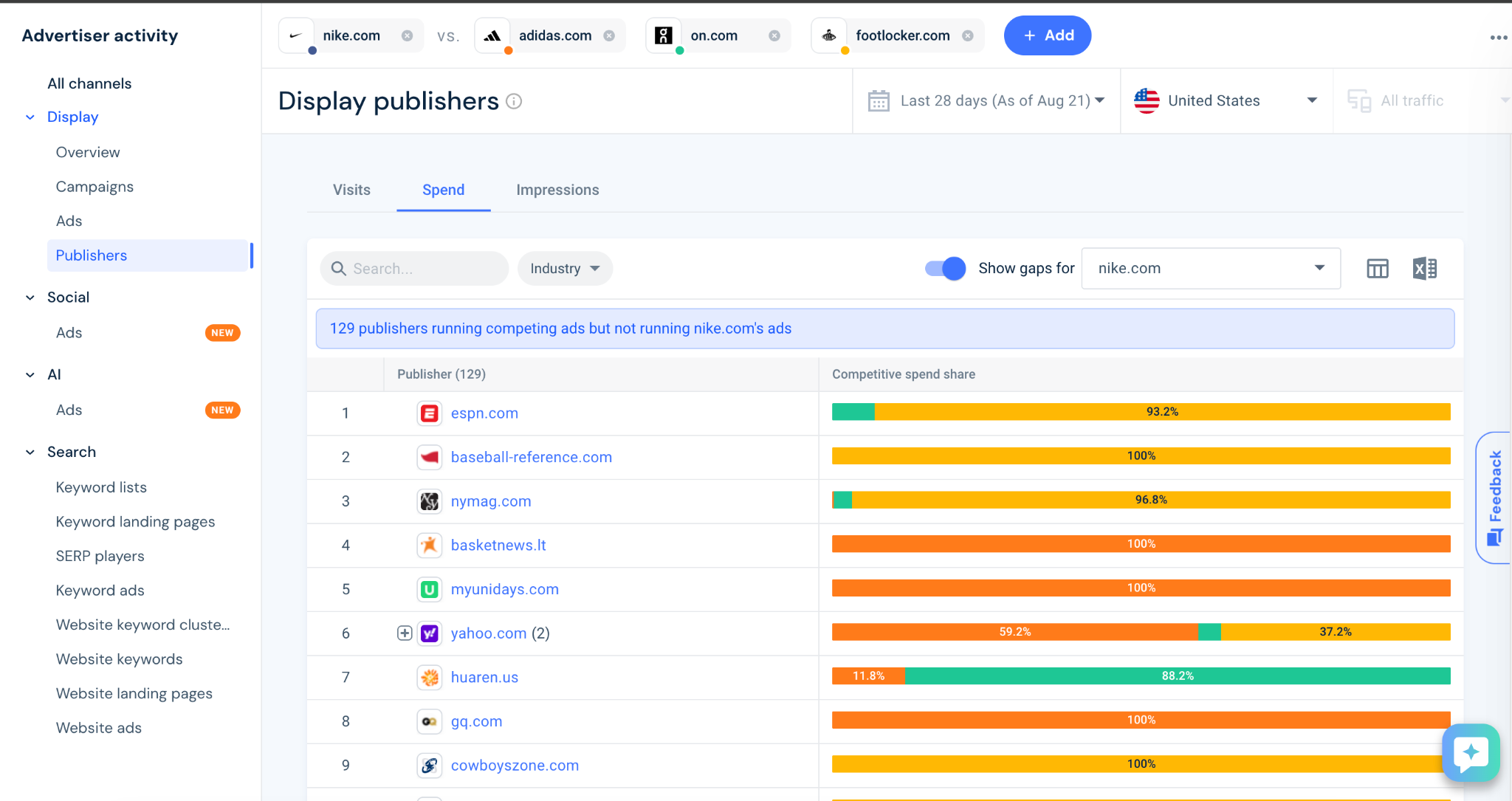Open Display Overview in sidebar
The width and height of the screenshot is (1512, 801).
[88, 152]
